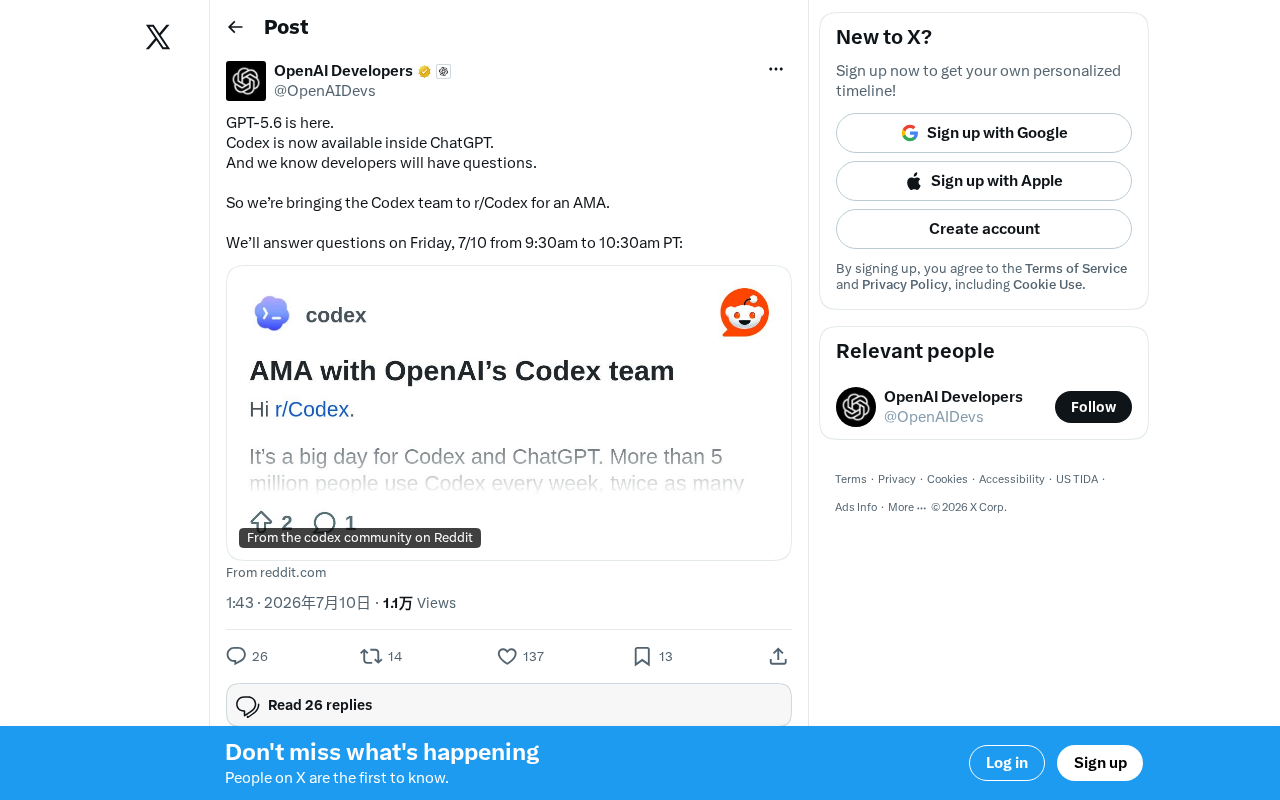Click Create account button

point(984,229)
